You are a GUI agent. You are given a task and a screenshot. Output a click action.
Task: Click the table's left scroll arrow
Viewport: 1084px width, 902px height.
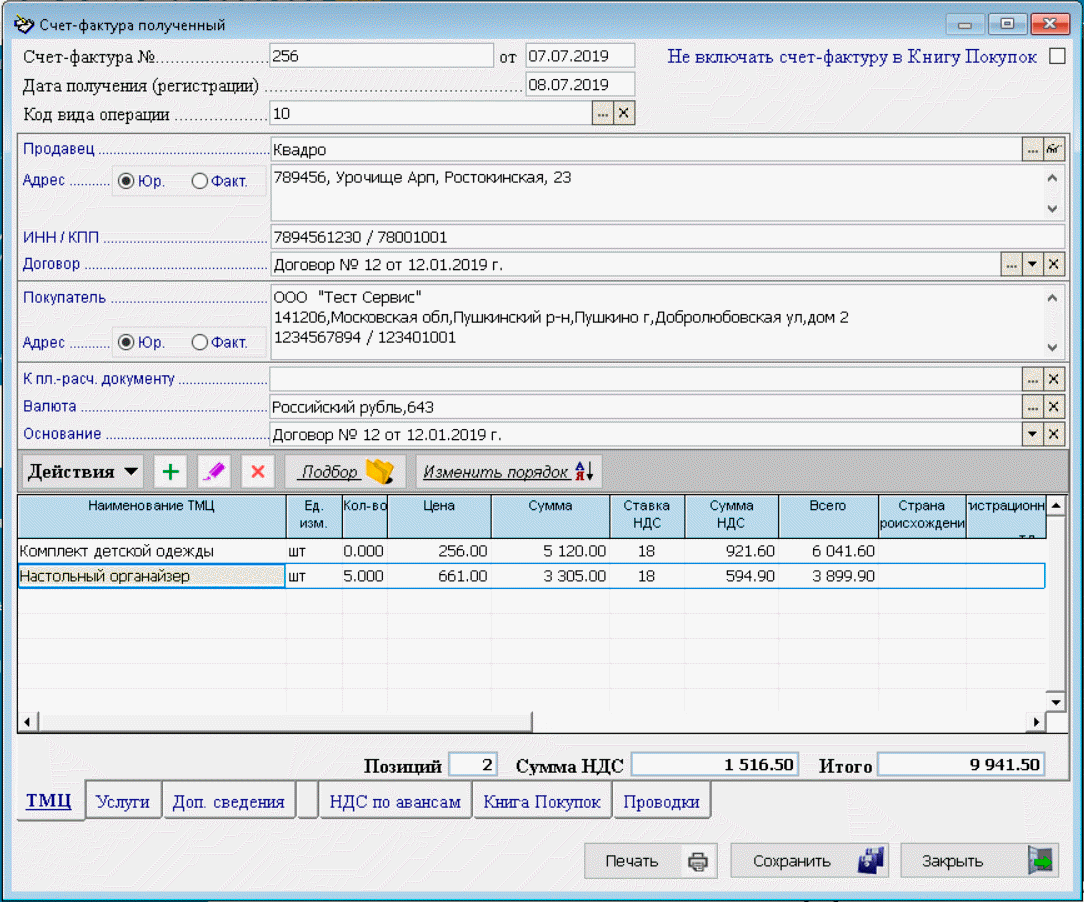pyautogui.click(x=28, y=722)
